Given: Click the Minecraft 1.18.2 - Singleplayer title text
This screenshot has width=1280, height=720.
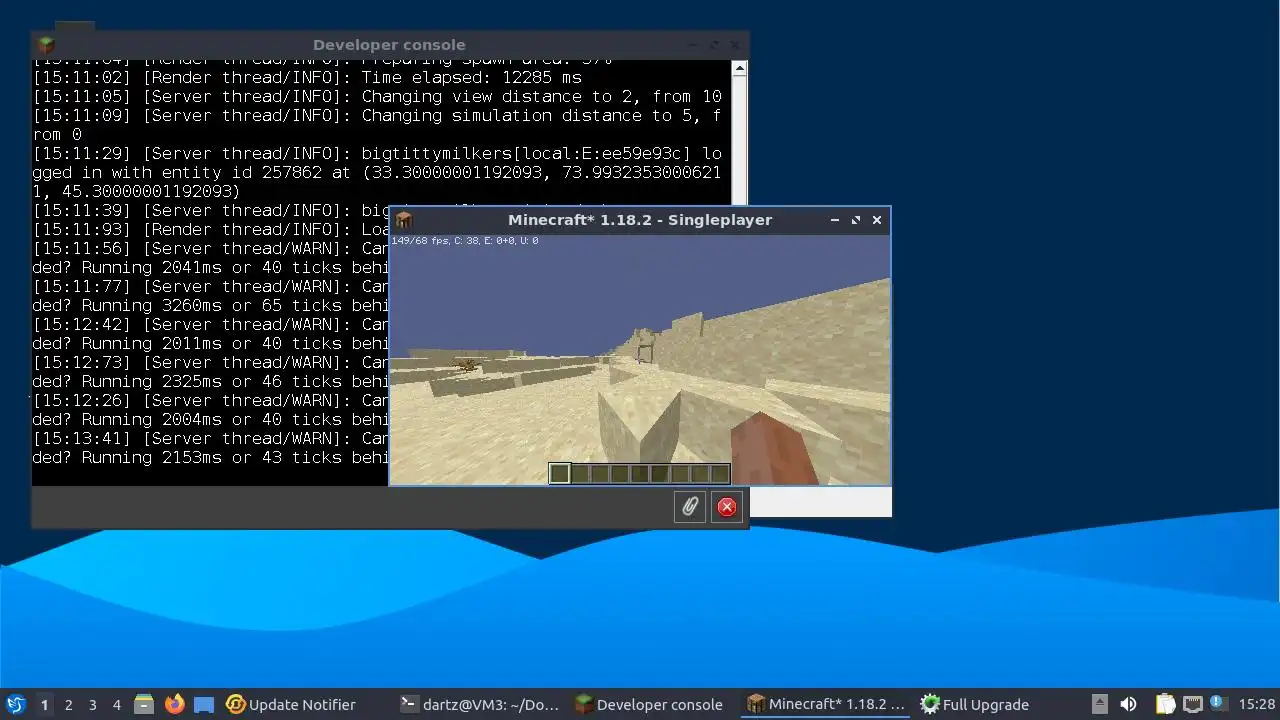Looking at the screenshot, I should click(640, 220).
